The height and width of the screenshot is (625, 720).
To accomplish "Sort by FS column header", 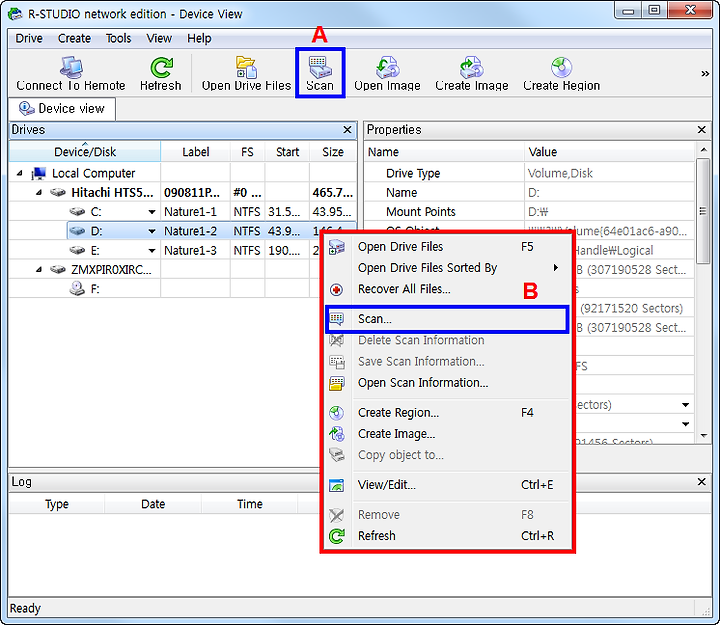I will click(247, 152).
